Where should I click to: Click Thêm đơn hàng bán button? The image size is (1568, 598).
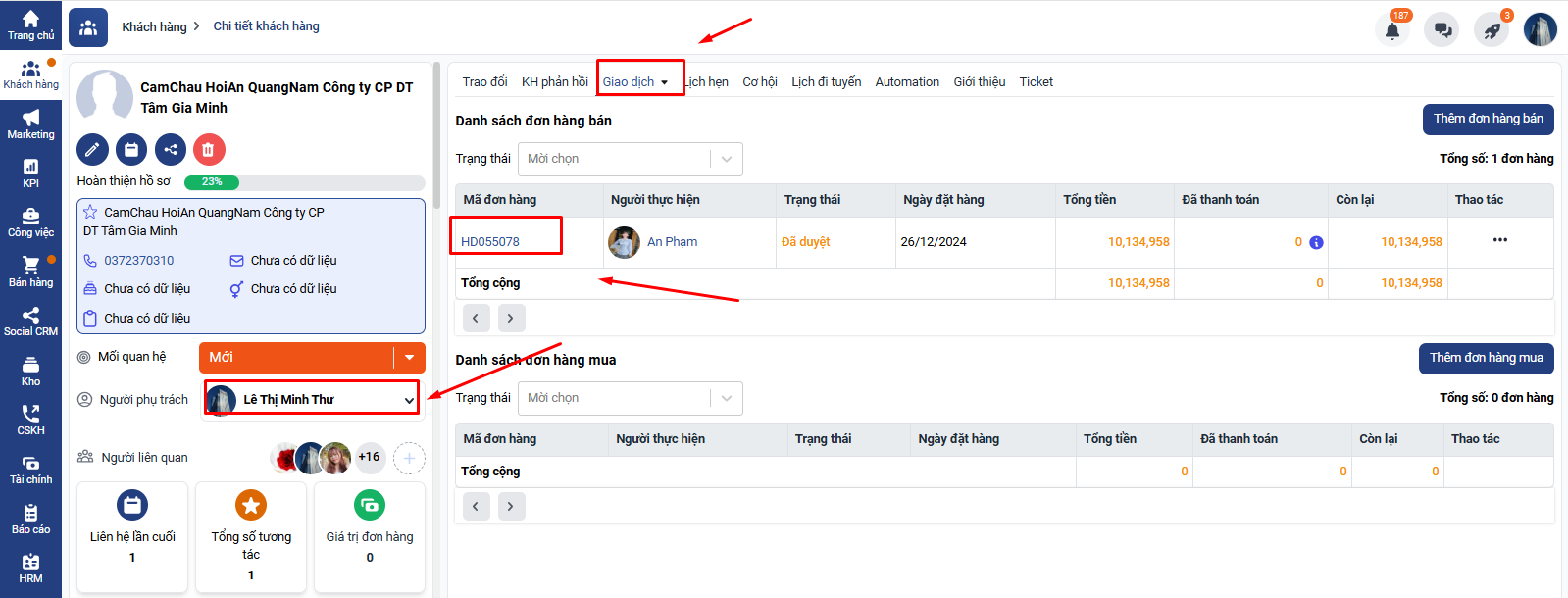[x=1488, y=119]
